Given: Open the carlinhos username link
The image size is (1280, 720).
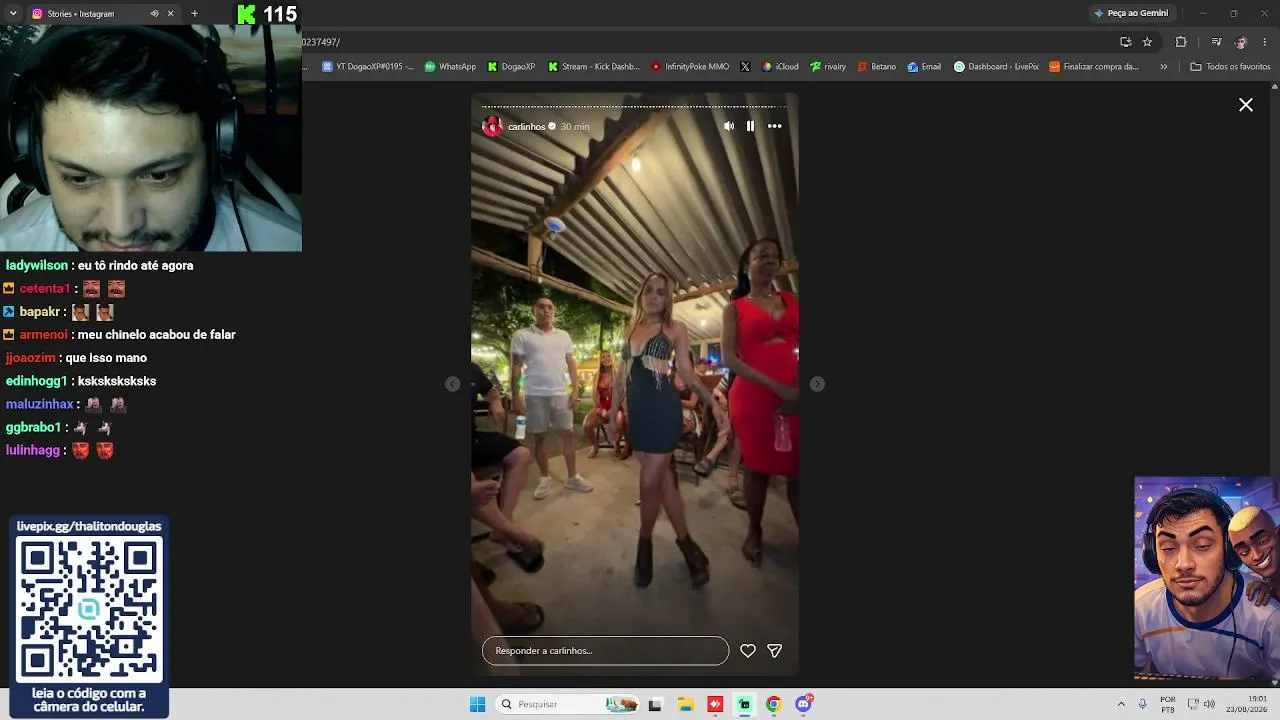Looking at the screenshot, I should (526, 127).
